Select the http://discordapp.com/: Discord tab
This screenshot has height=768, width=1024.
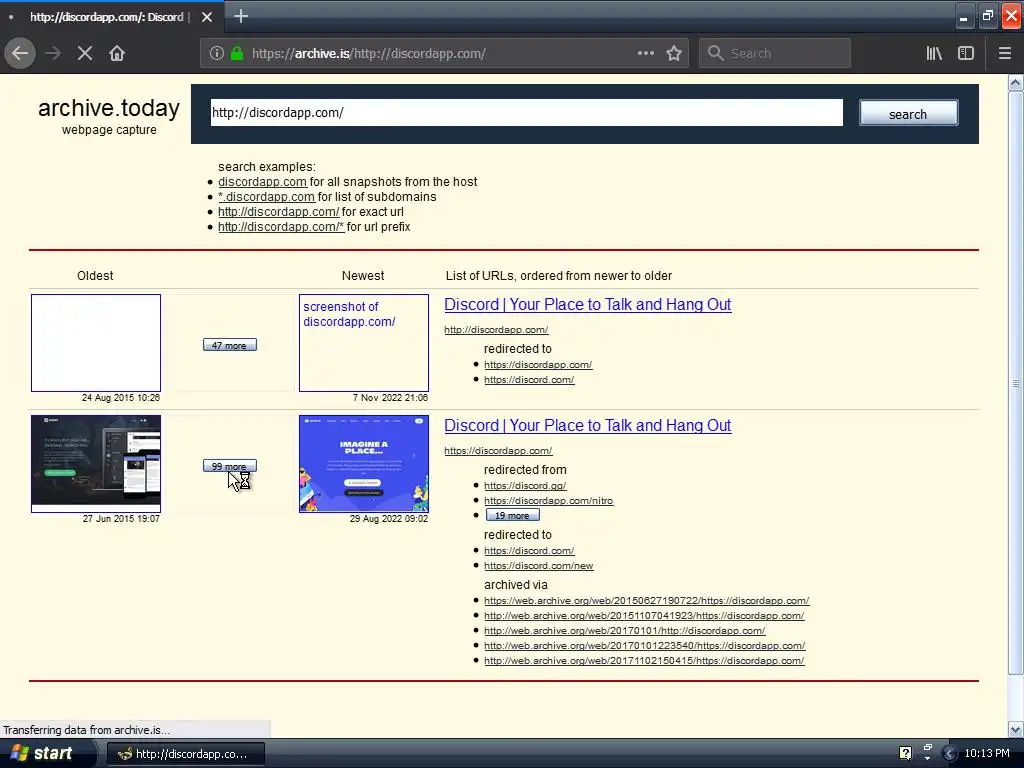(x=112, y=17)
